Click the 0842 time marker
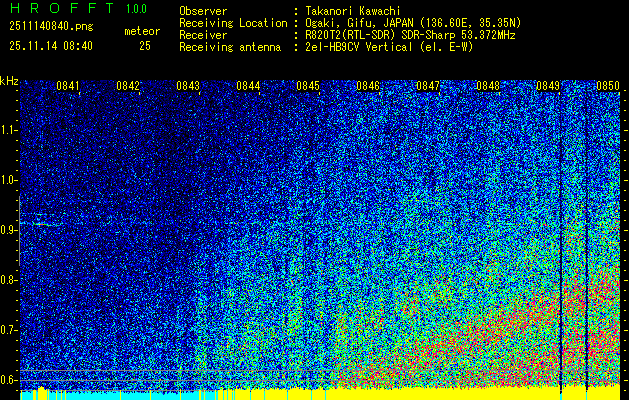Viewport: 629px width, 400px height. click(x=128, y=86)
